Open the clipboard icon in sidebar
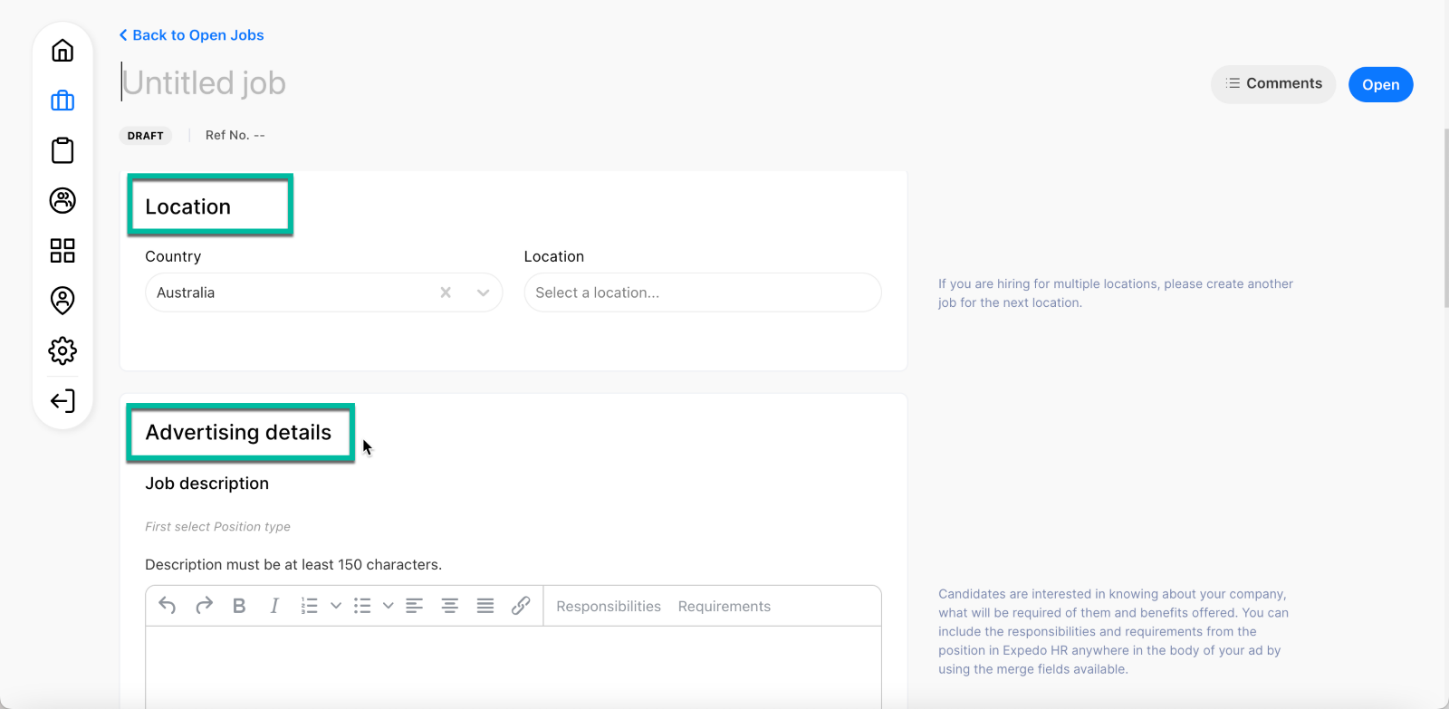This screenshot has width=1449, height=709. pos(62,151)
